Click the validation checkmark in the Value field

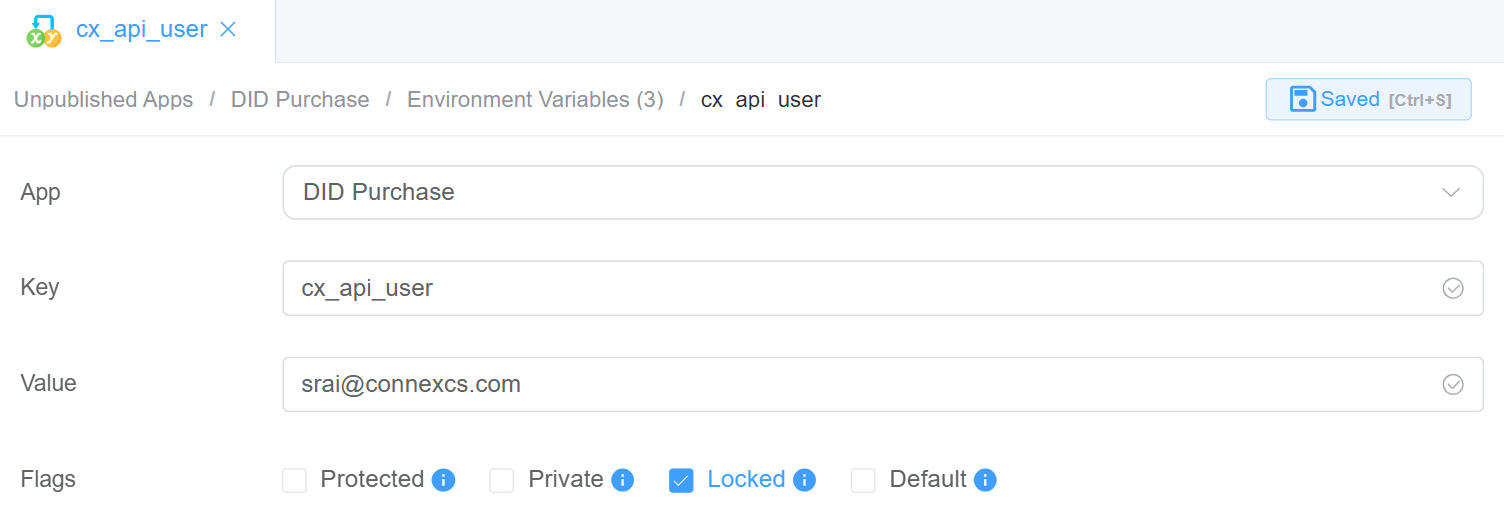pyautogui.click(x=1453, y=385)
